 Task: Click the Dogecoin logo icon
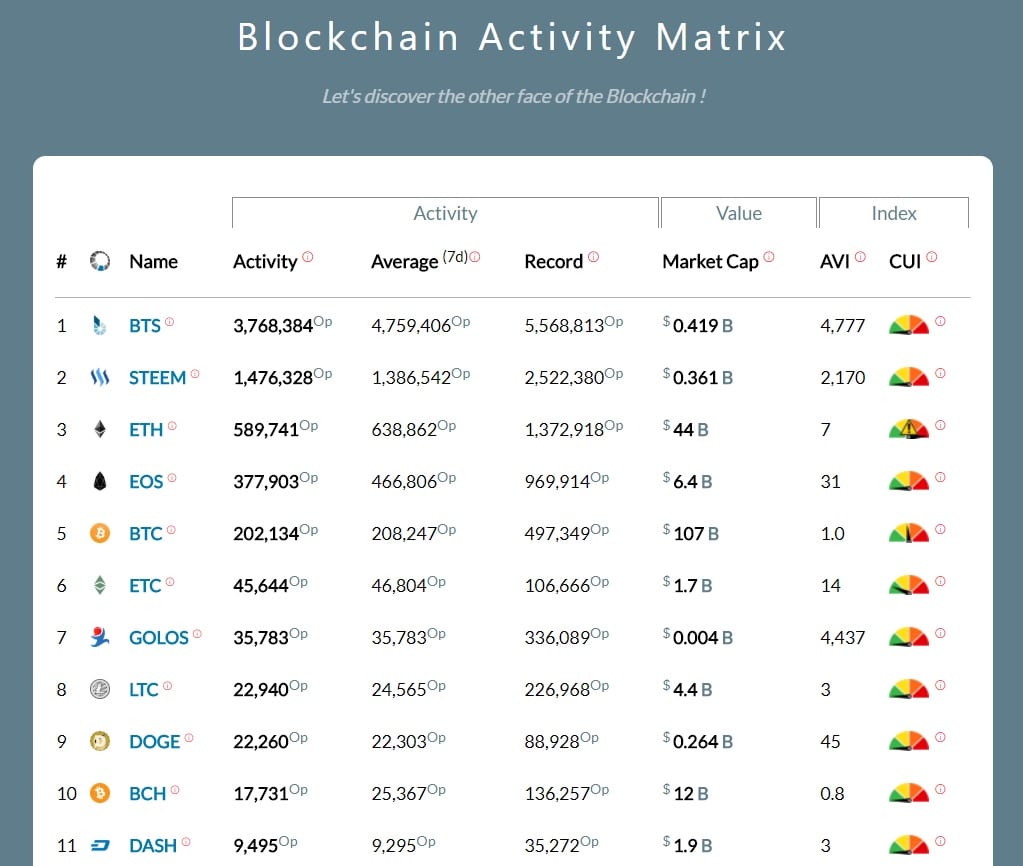tap(98, 741)
